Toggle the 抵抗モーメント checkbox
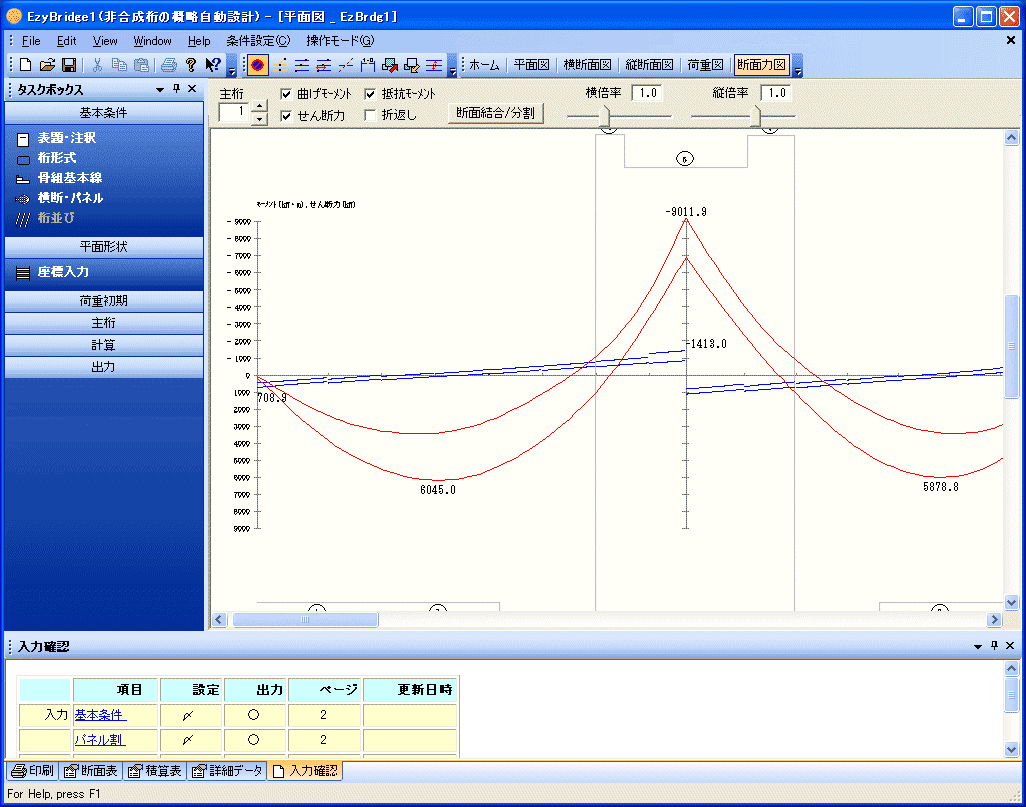 (370, 94)
